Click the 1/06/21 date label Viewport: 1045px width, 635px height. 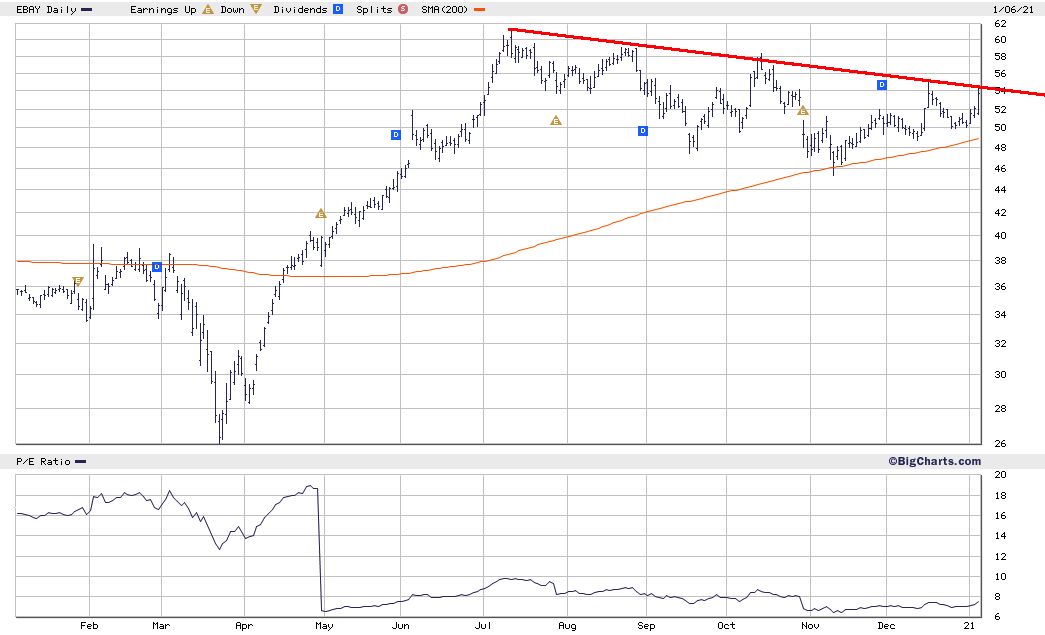1013,9
